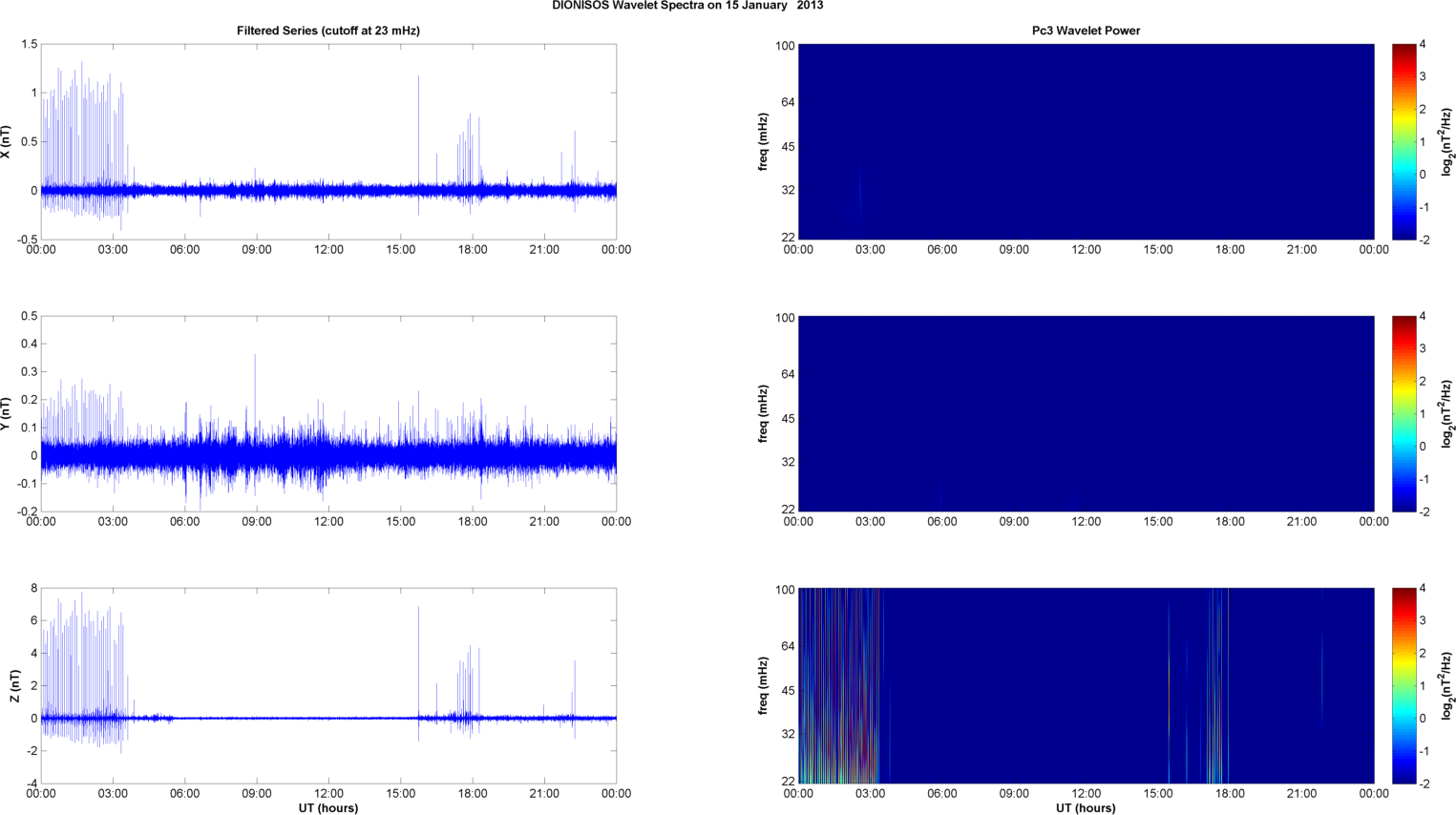Click the '-2' tick on bottom color bar

tap(1425, 784)
